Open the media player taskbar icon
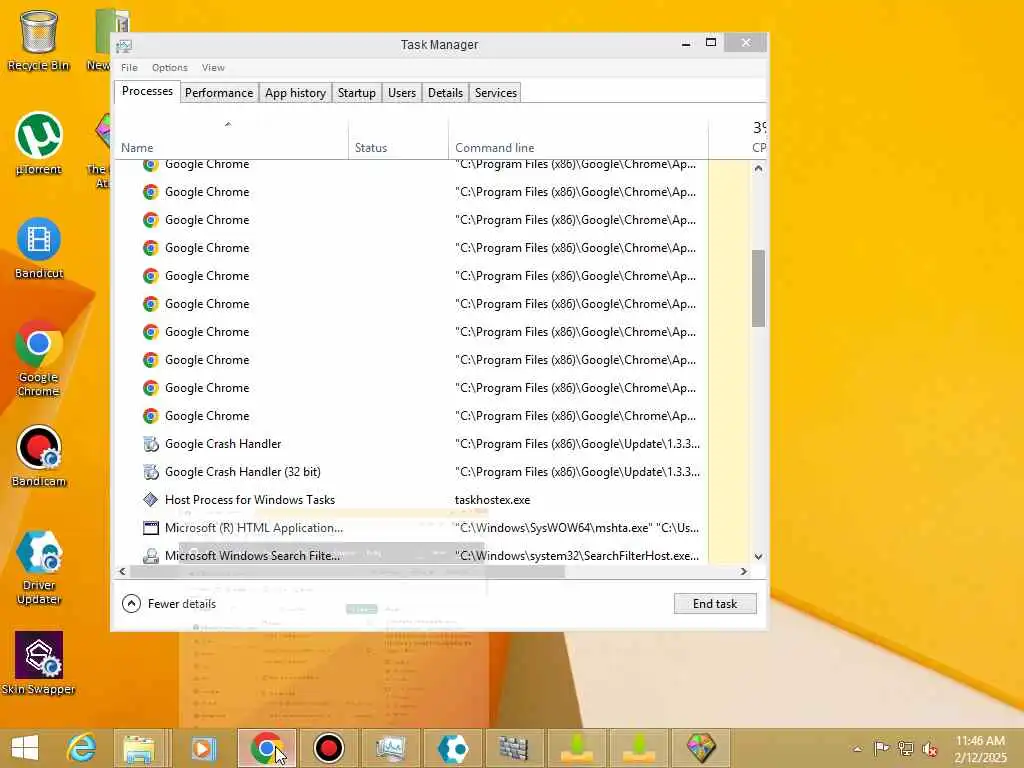The width and height of the screenshot is (1024, 768). coord(203,748)
